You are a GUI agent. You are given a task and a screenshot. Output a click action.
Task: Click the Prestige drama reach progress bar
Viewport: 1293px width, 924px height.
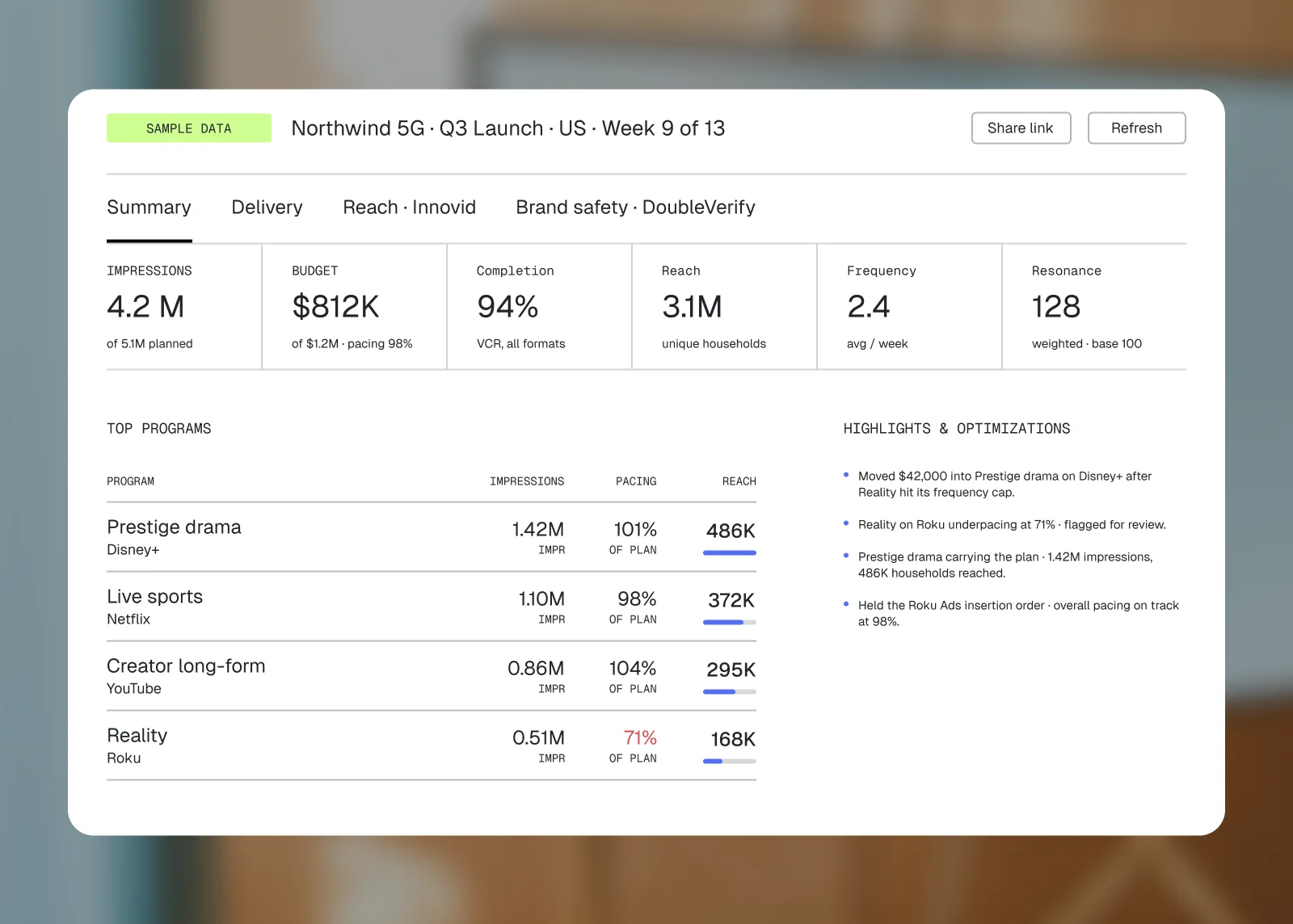point(730,553)
